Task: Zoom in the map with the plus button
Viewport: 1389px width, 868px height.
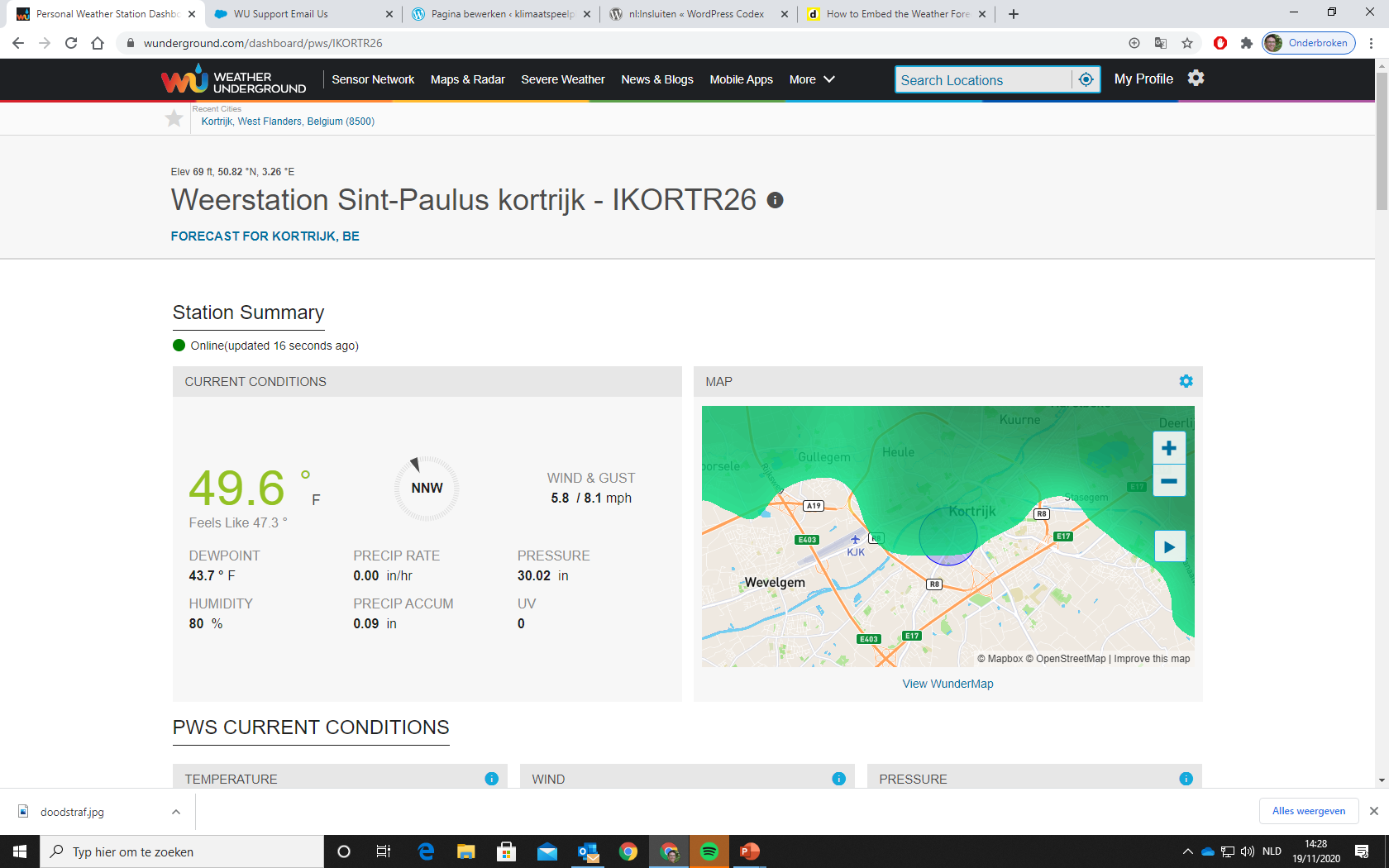Action: tap(1168, 448)
